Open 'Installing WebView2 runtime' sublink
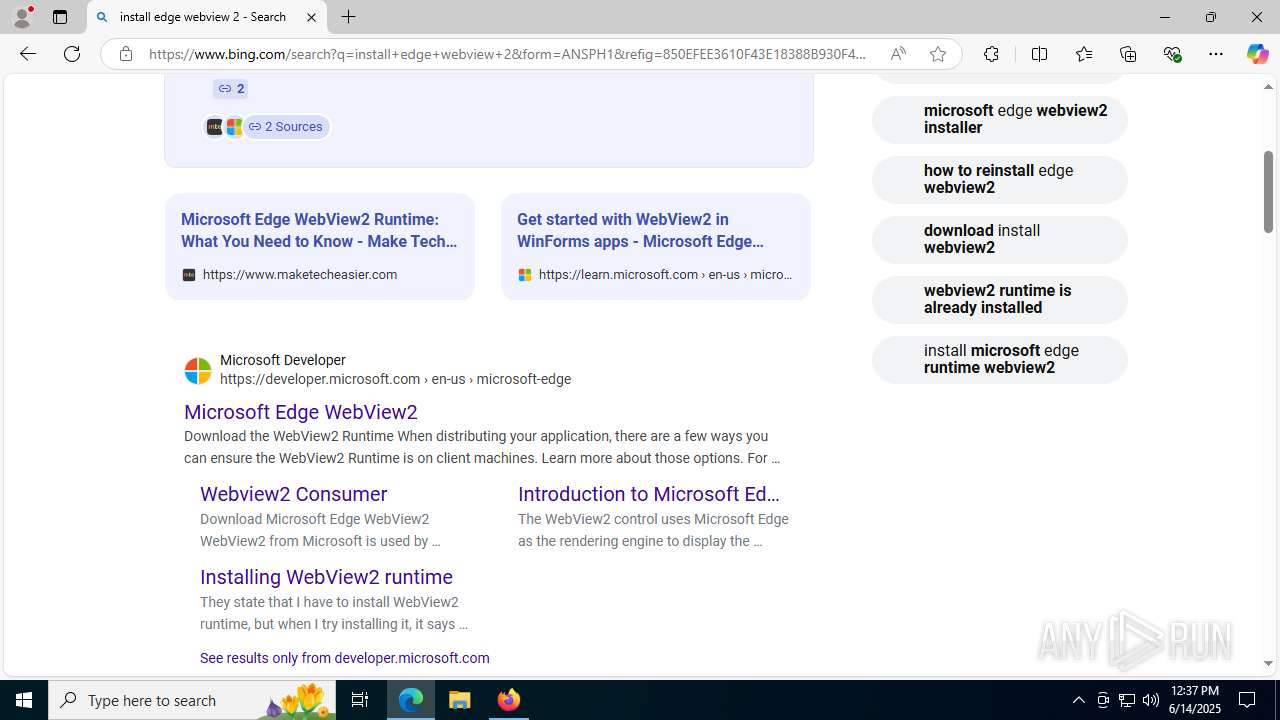1280x720 pixels. 326,577
